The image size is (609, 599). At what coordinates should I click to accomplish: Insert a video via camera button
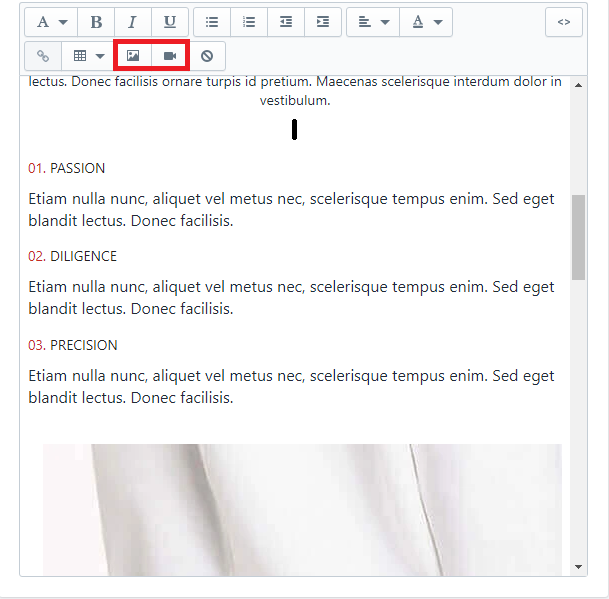[170, 56]
